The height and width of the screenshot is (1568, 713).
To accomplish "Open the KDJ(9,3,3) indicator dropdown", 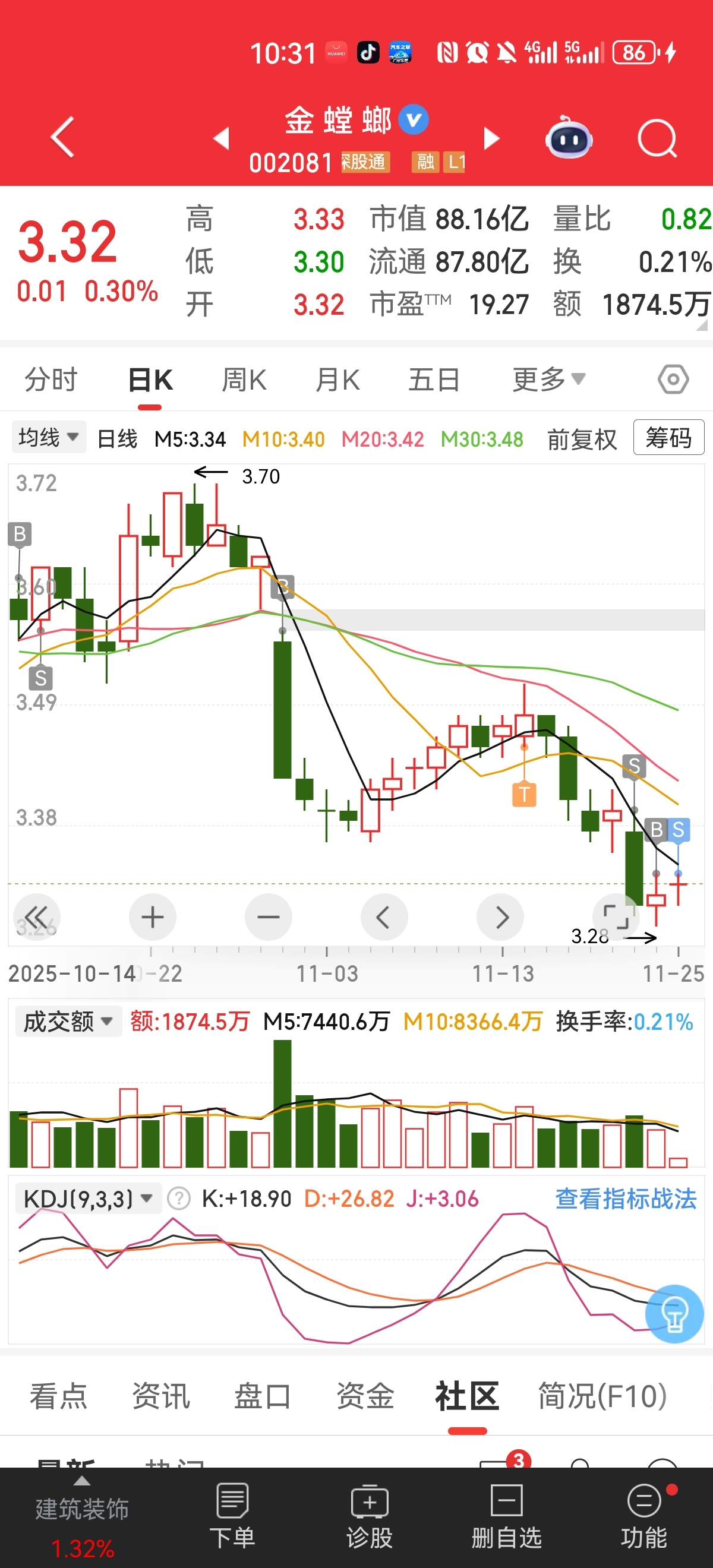I will (88, 1199).
